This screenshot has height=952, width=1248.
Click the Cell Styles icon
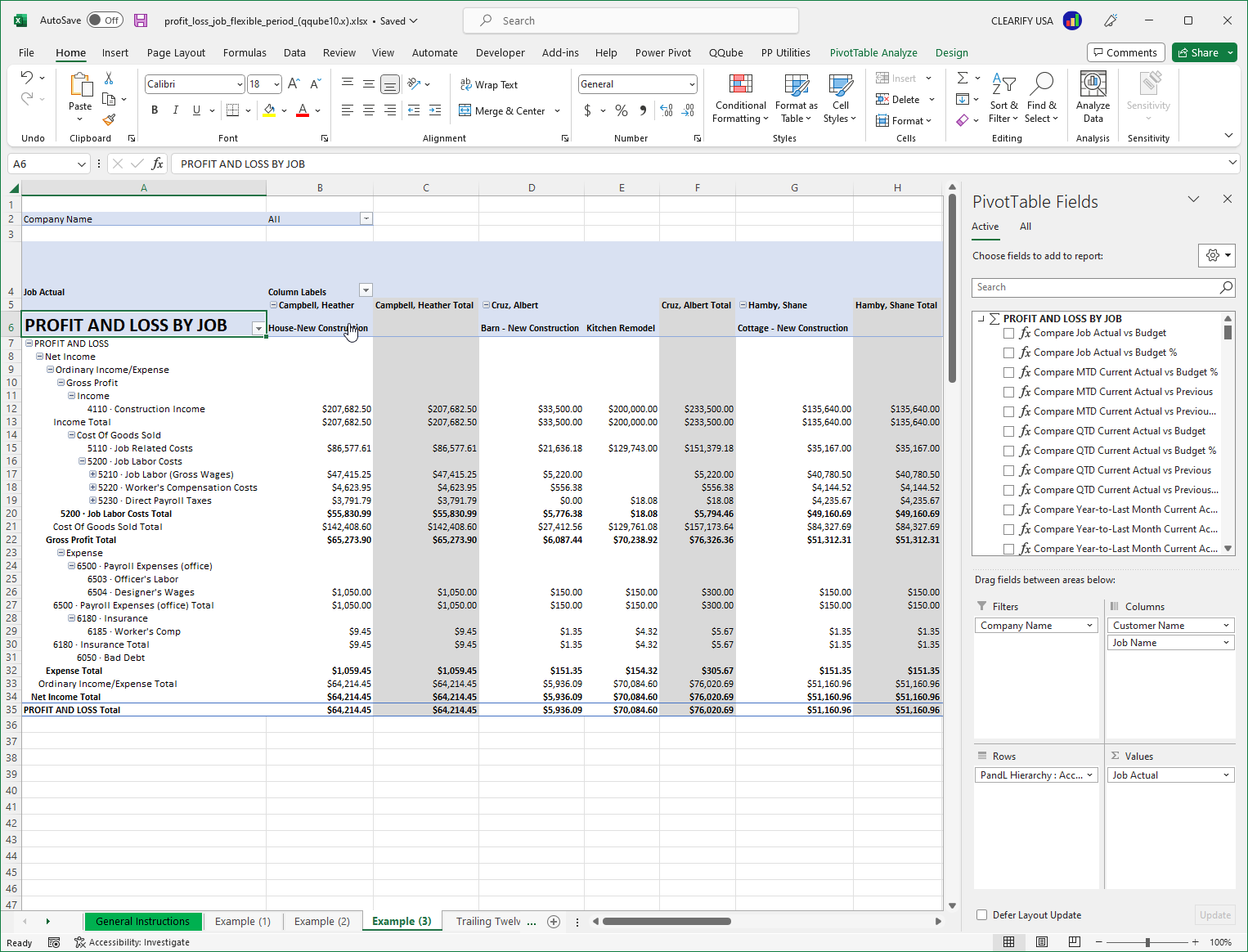pyautogui.click(x=840, y=98)
